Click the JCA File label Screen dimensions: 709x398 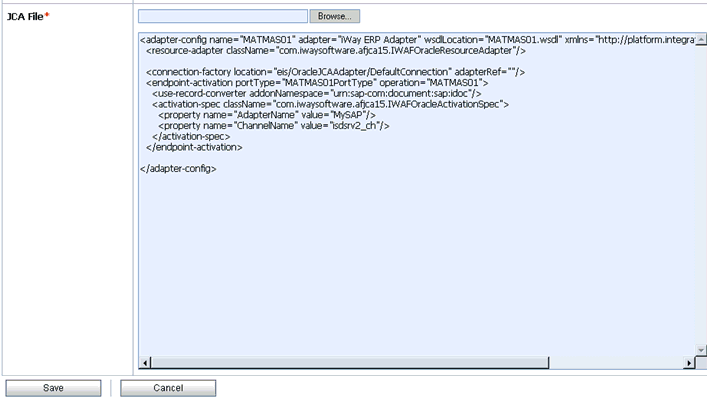click(x=26, y=17)
